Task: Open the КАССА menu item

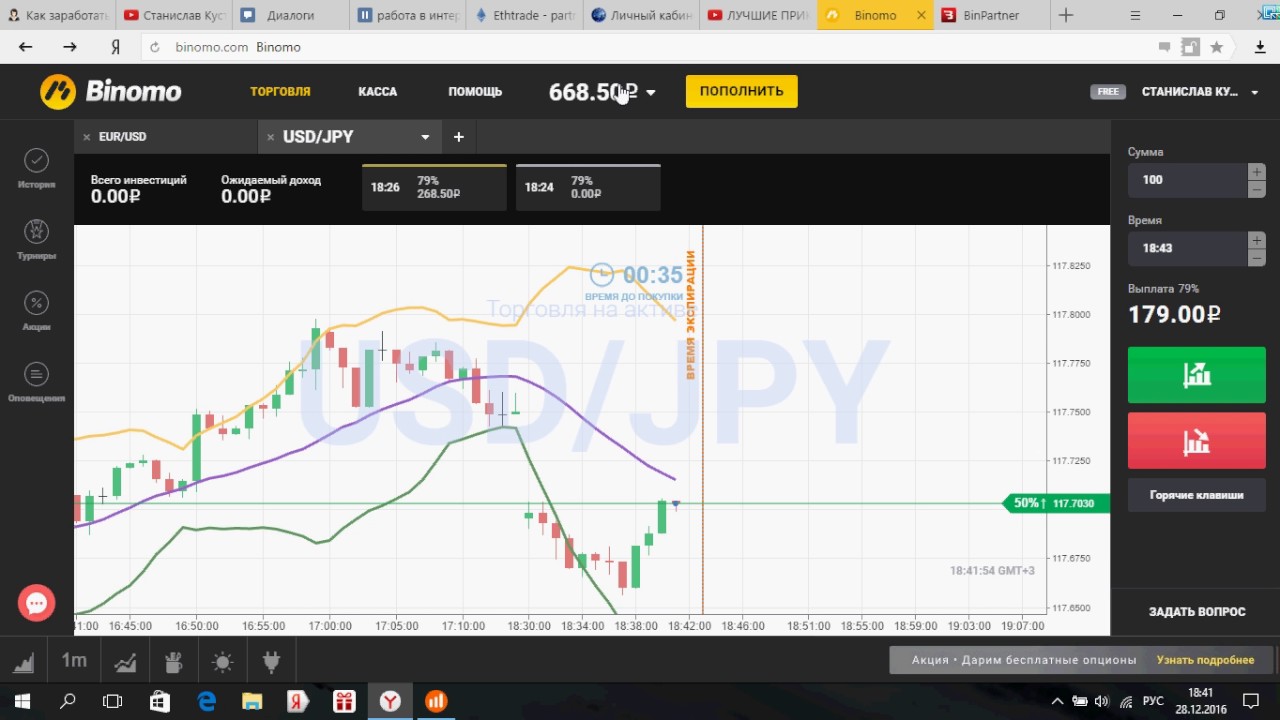Action: pos(378,91)
